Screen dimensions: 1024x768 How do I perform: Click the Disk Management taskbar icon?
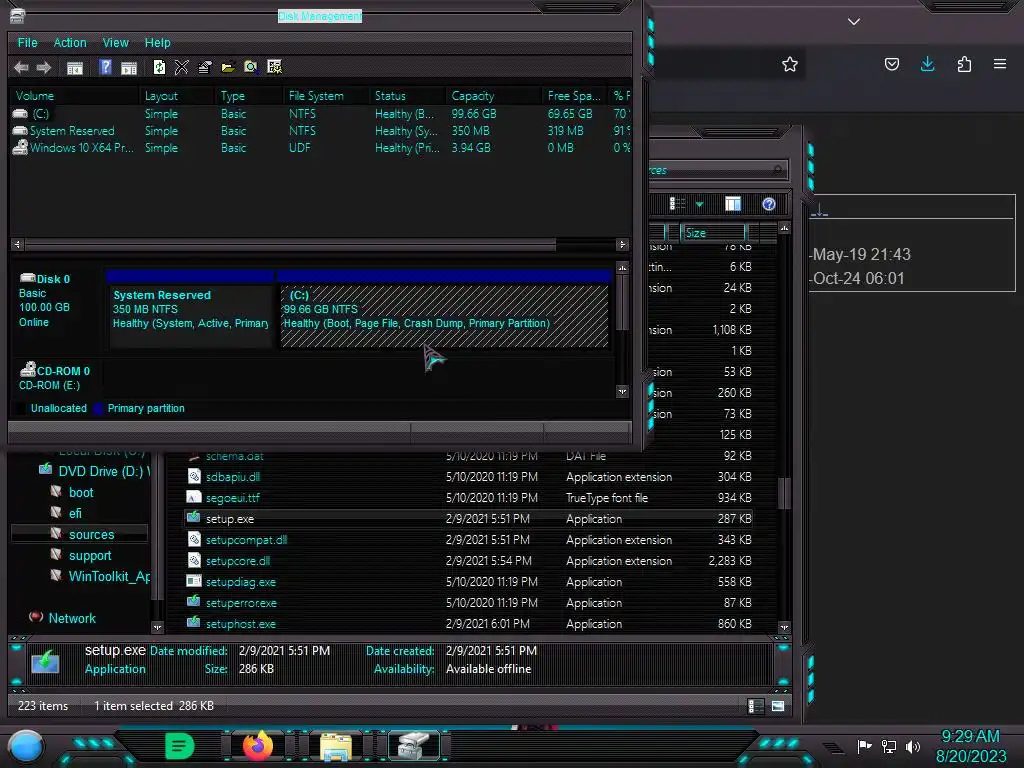[414, 746]
